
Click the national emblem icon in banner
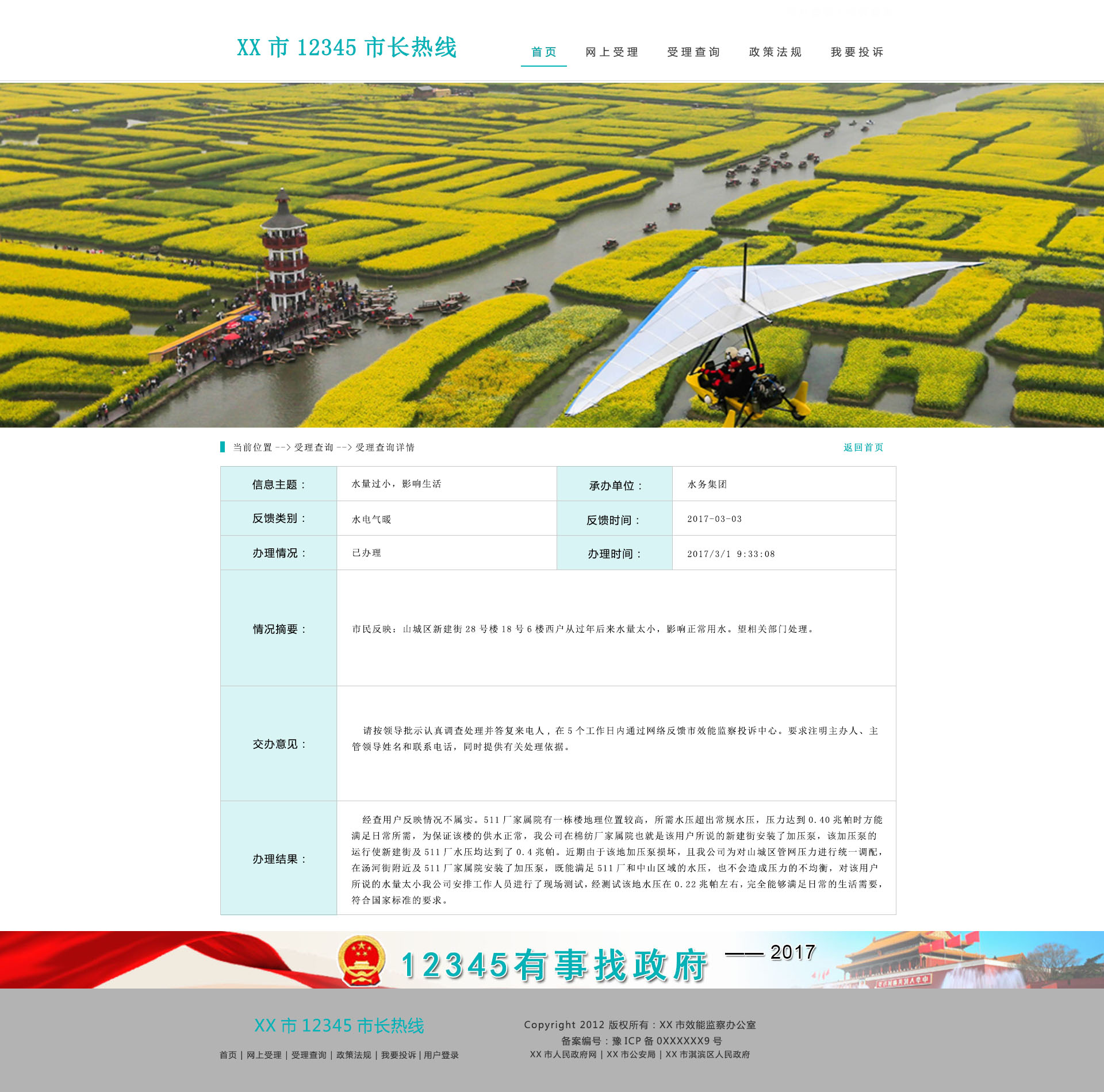click(361, 961)
